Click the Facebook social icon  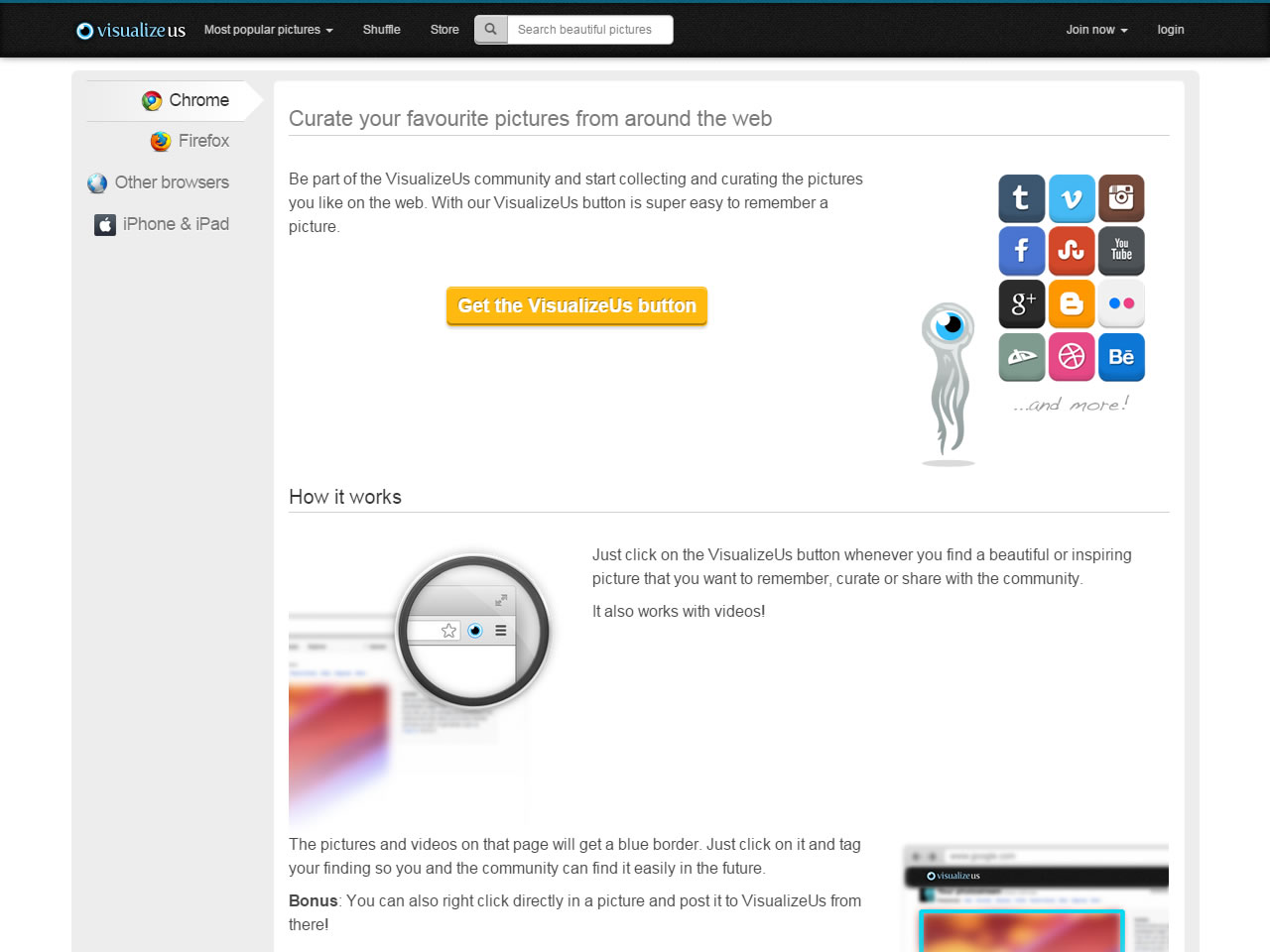click(x=1021, y=251)
